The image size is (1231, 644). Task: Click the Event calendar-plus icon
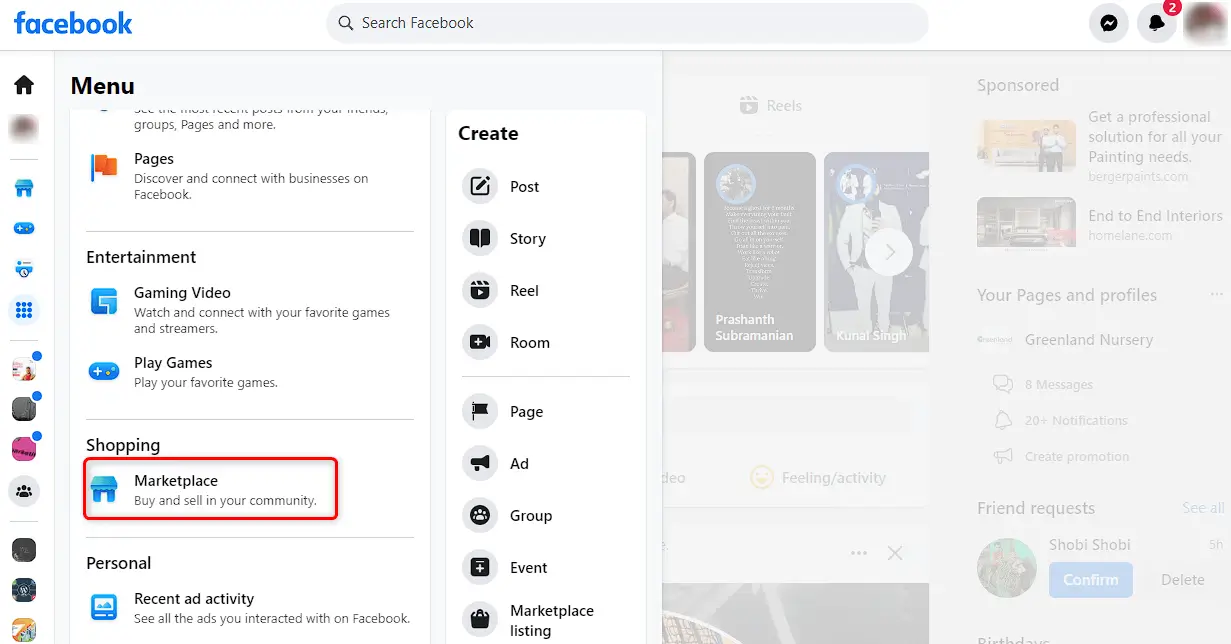[480, 567]
